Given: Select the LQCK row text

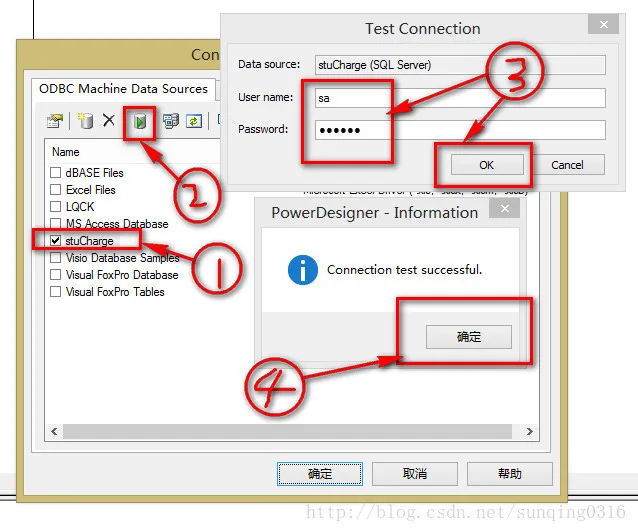Looking at the screenshot, I should coord(80,207).
